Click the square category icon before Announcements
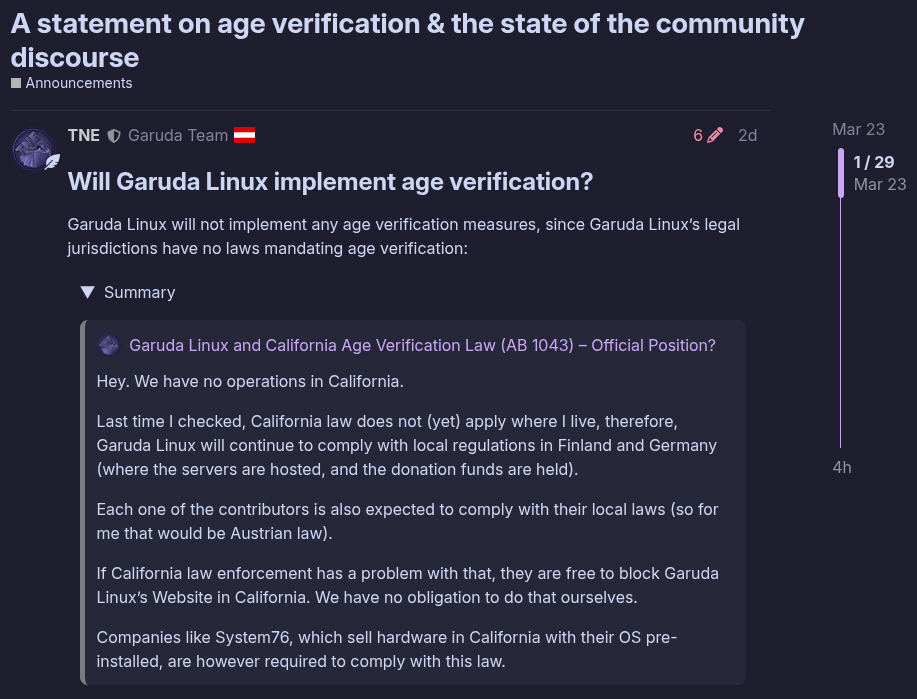Viewport: 917px width, 699px height. [14, 83]
